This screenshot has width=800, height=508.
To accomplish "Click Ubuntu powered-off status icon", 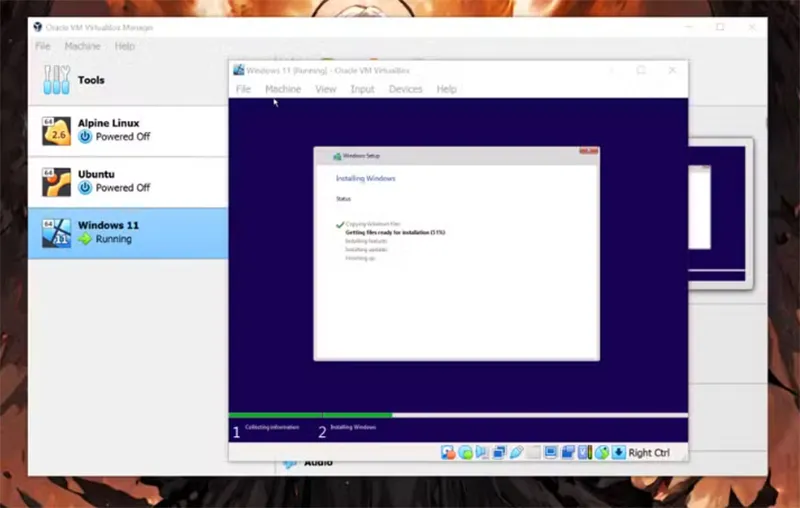I will (85, 188).
